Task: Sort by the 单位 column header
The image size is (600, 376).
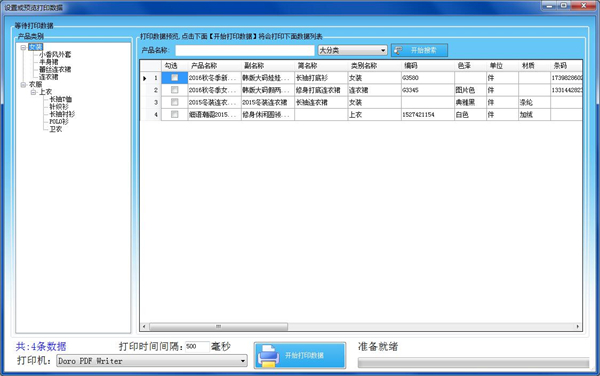Action: (x=502, y=66)
